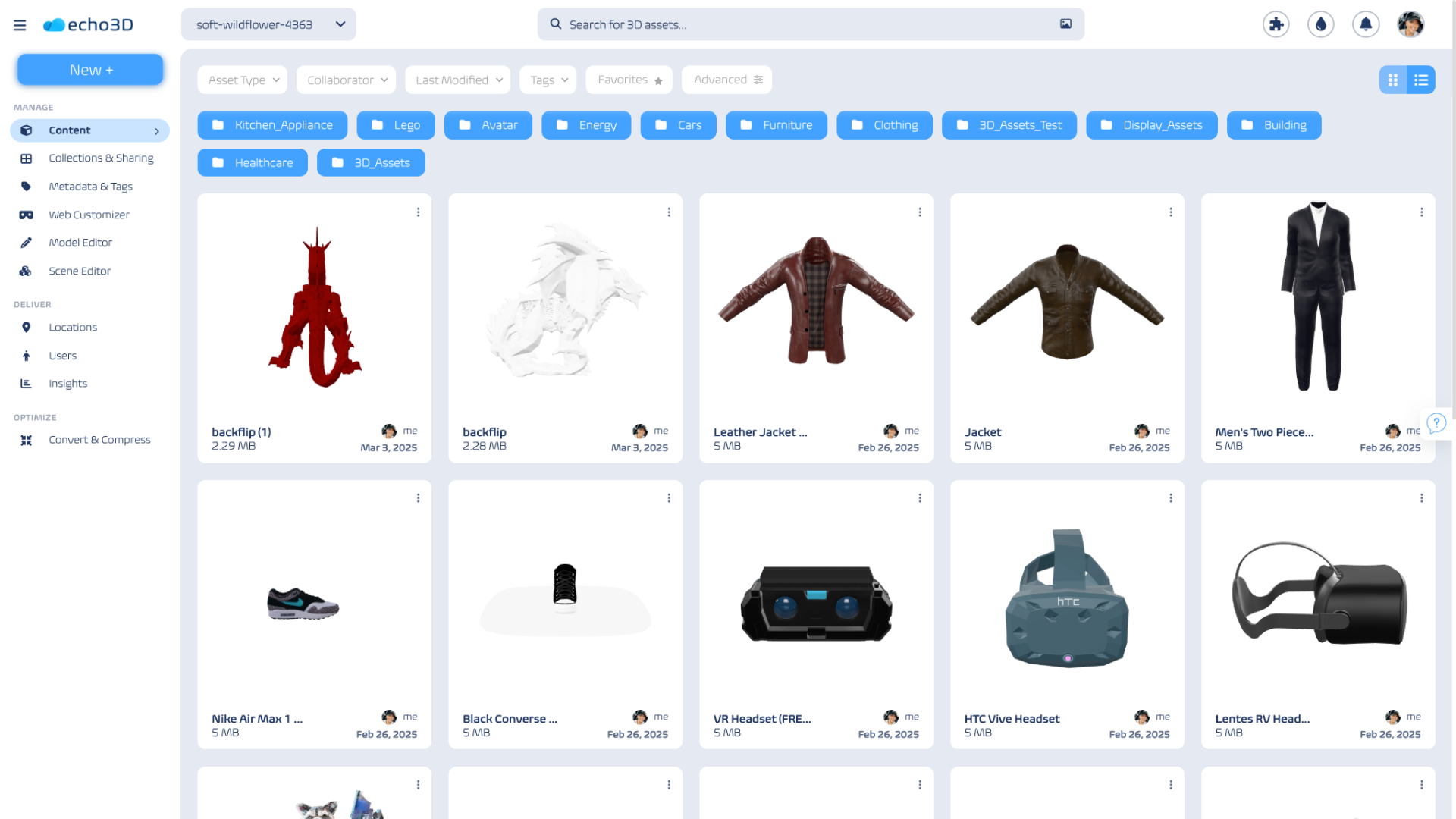Open the Kitchen_Appliance folder
The image size is (1456, 819).
(272, 125)
